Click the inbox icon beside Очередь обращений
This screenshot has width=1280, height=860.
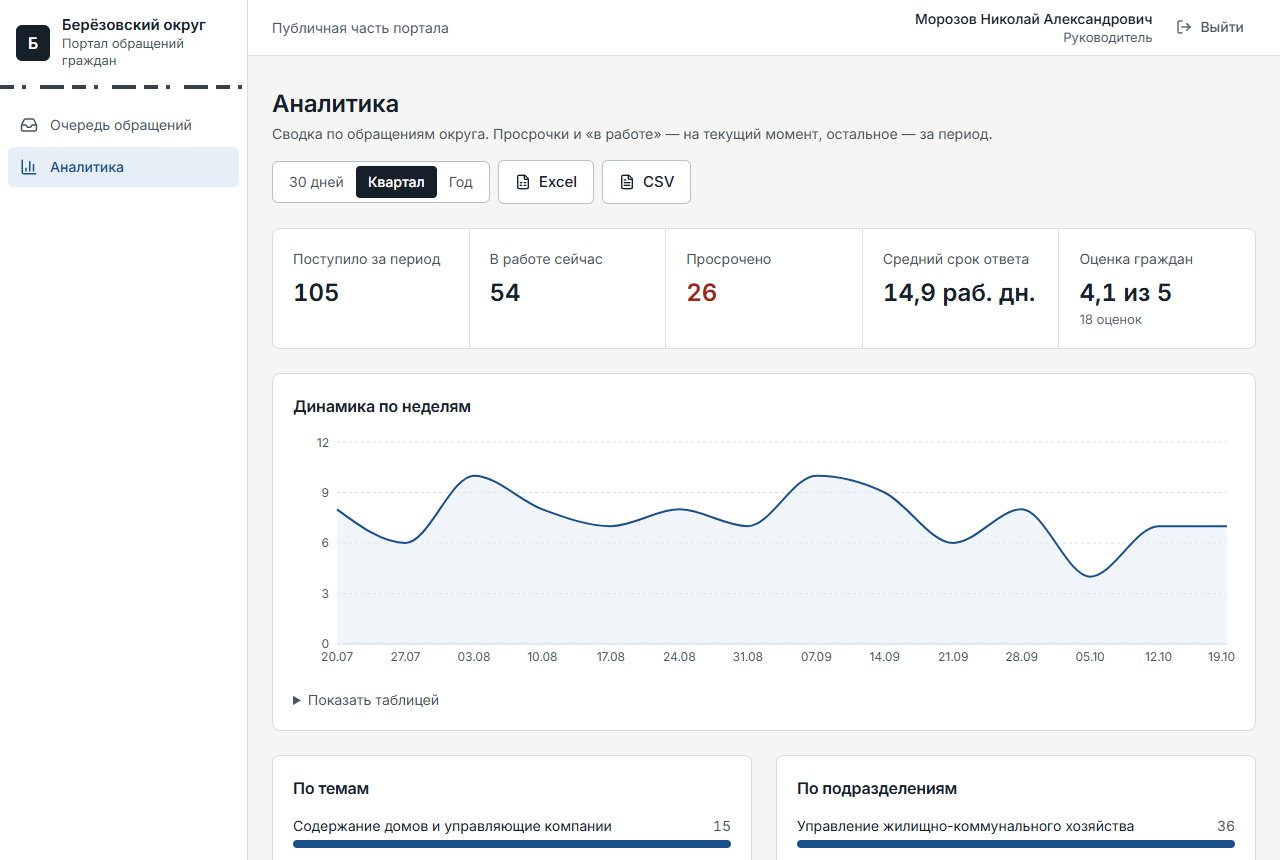[29, 125]
